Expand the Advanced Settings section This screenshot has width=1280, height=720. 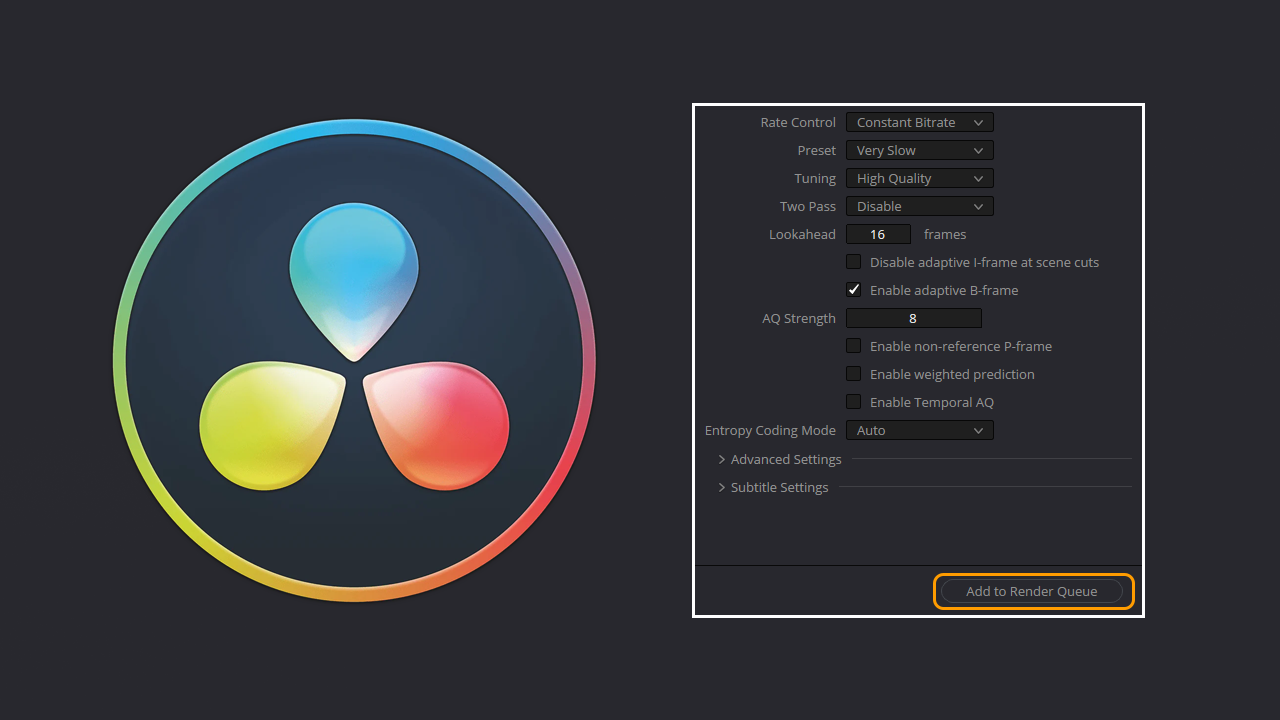780,459
